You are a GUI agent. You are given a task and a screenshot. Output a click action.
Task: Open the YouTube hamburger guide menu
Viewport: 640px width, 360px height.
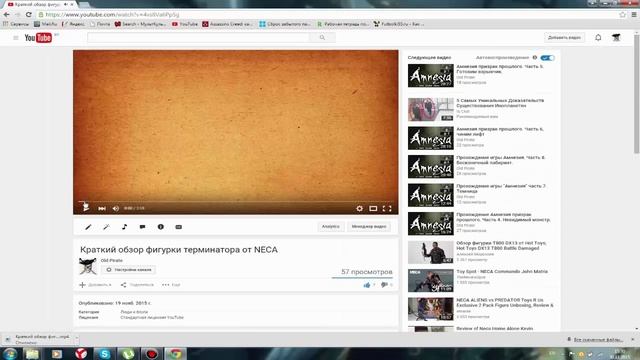click(16, 38)
